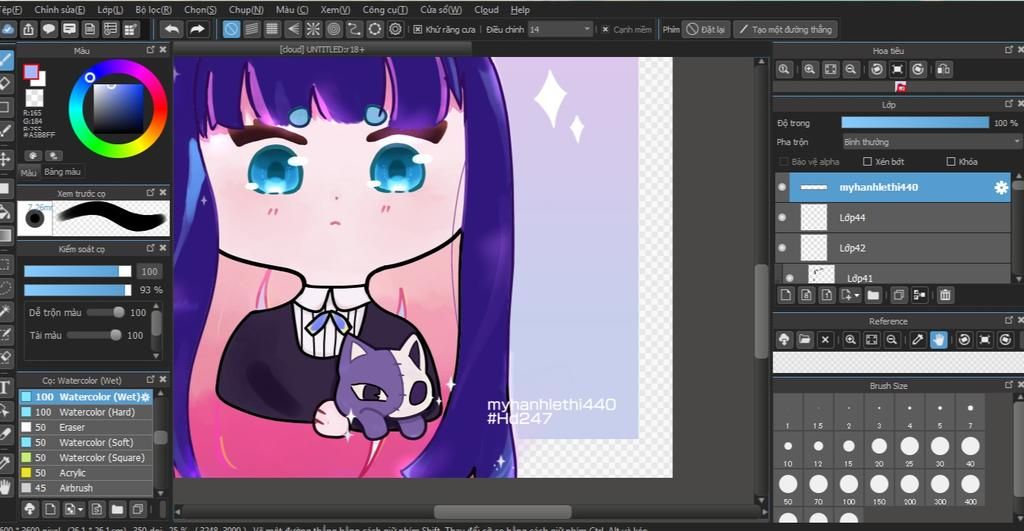This screenshot has width=1024, height=531.
Task: Enable Xén bớt clipping checkbox
Action: coord(867,161)
